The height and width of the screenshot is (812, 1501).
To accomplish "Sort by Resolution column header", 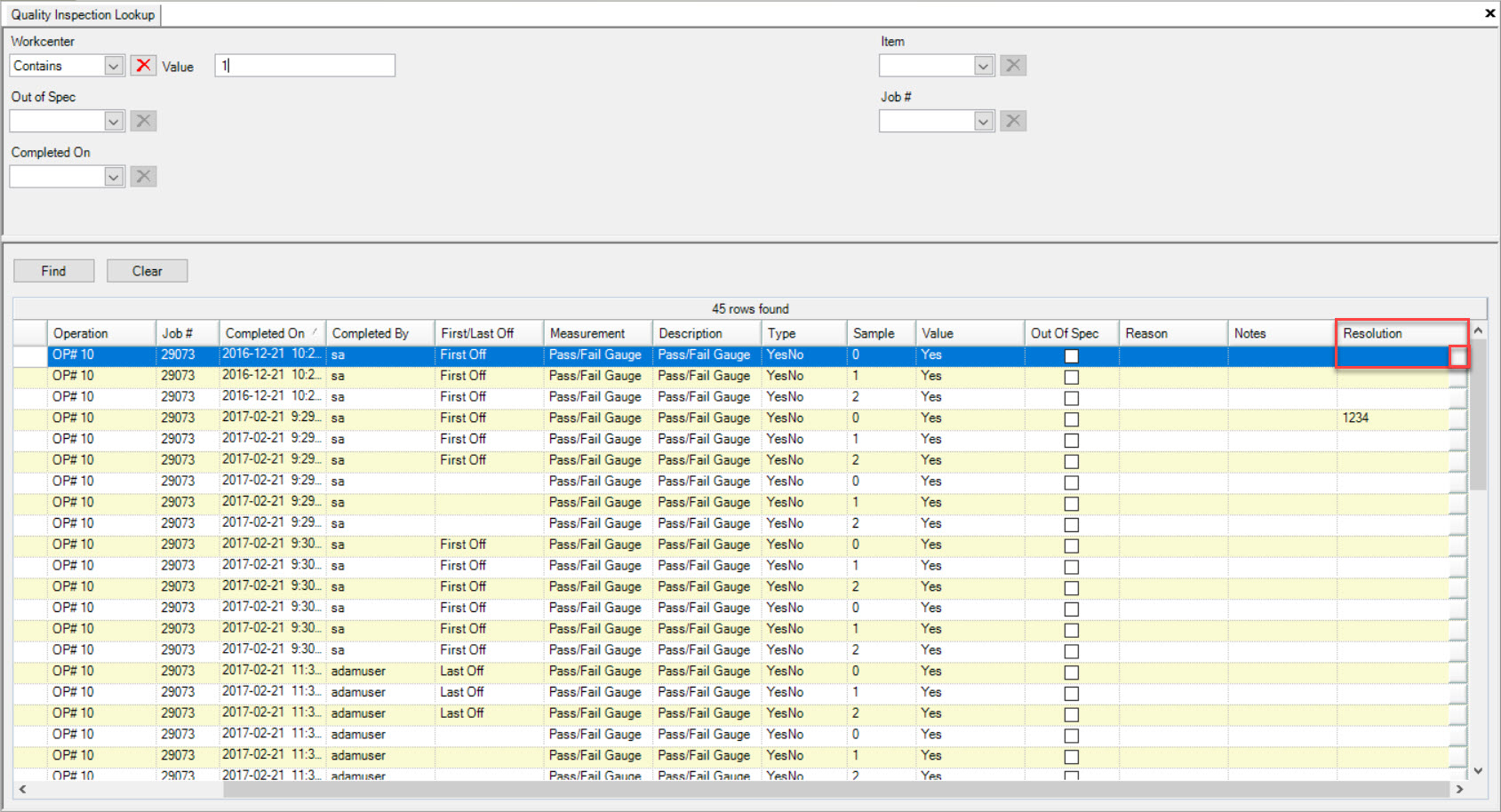I will (x=1401, y=333).
